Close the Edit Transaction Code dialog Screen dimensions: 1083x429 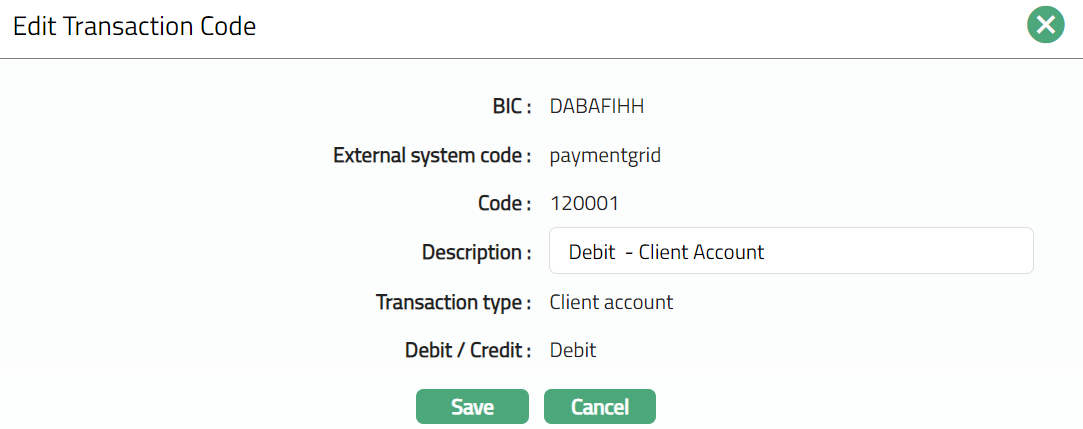(1045, 25)
